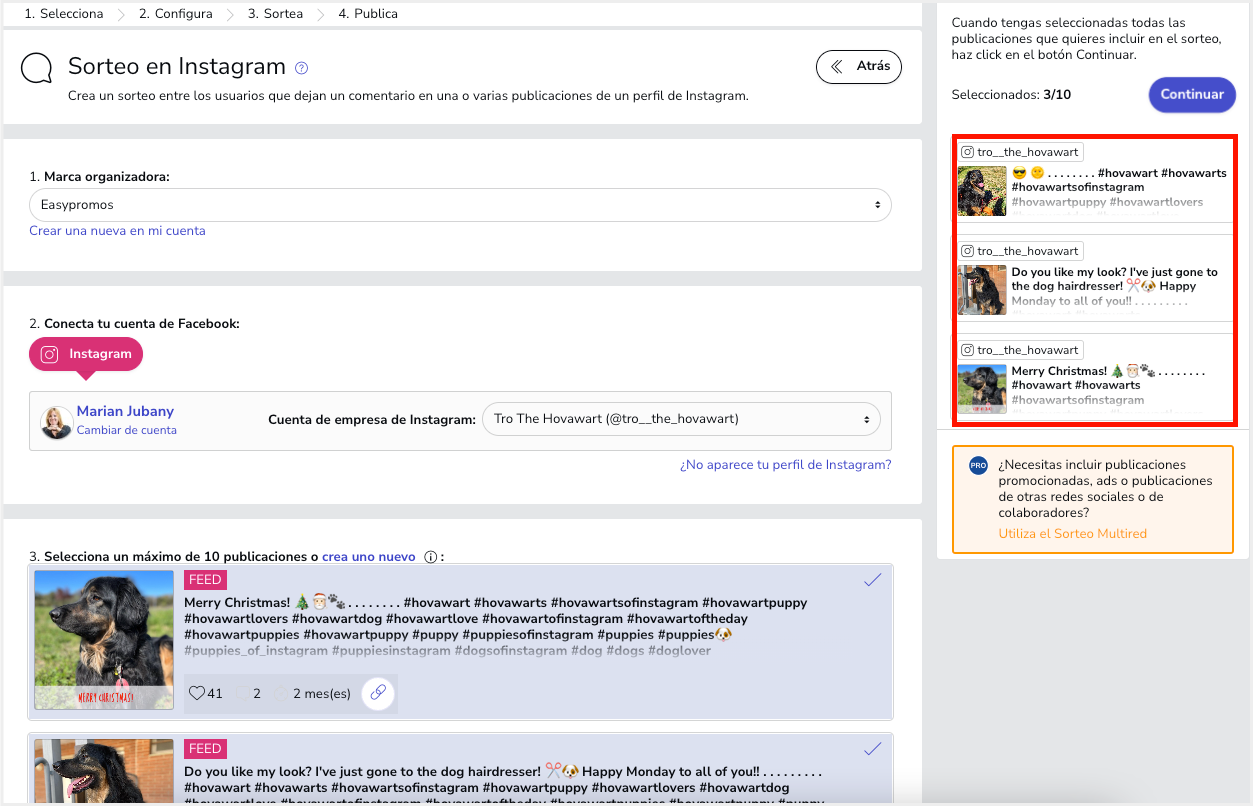Screen dimensions: 1253x807
Task: Click the 'crea uno nuevo' link
Action: (x=368, y=557)
